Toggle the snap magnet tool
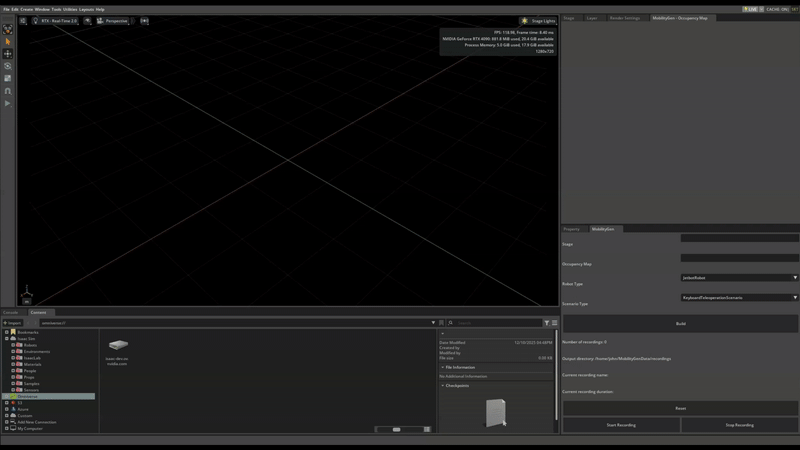 click(x=8, y=91)
